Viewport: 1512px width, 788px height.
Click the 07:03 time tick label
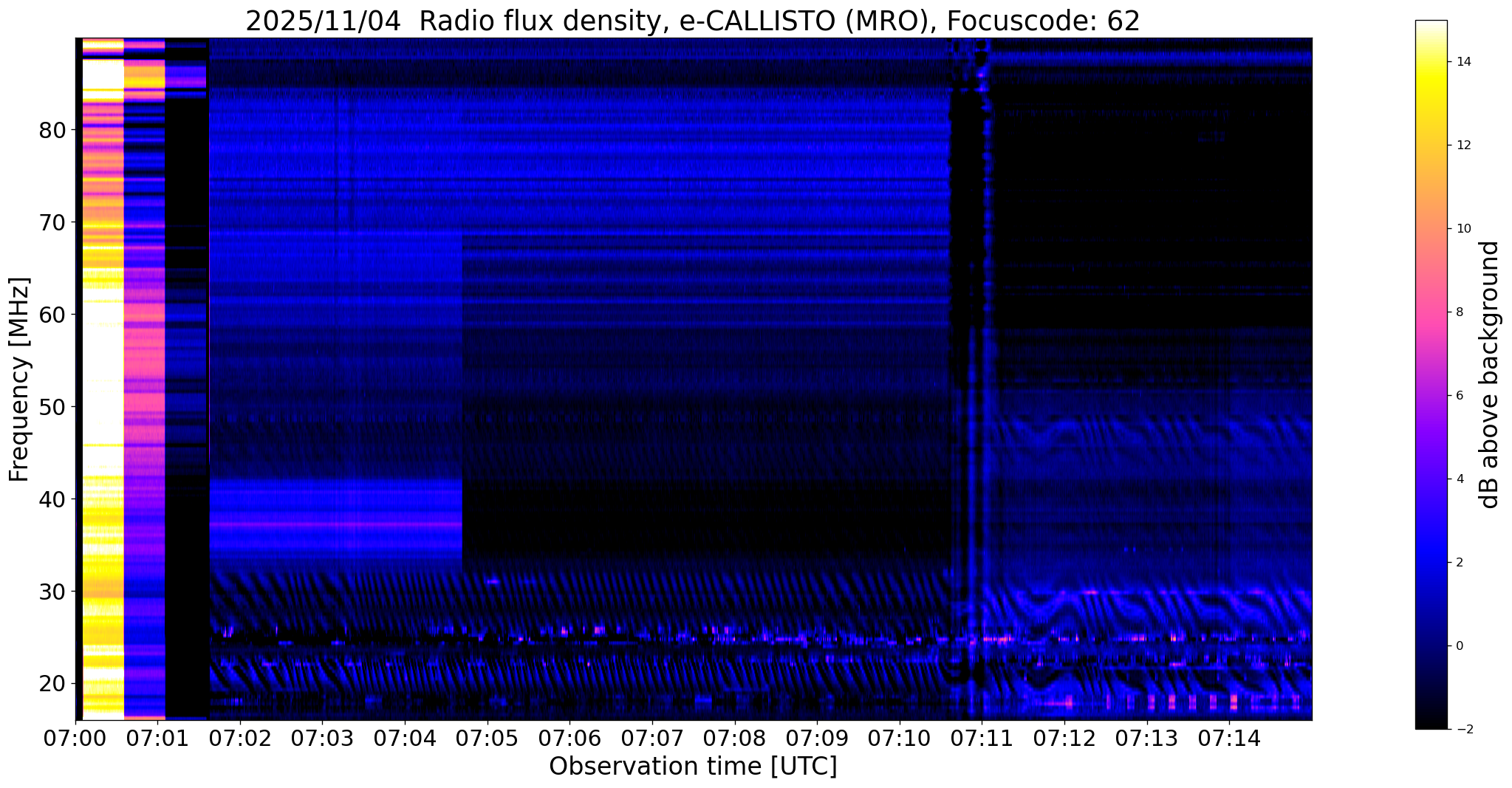click(323, 738)
